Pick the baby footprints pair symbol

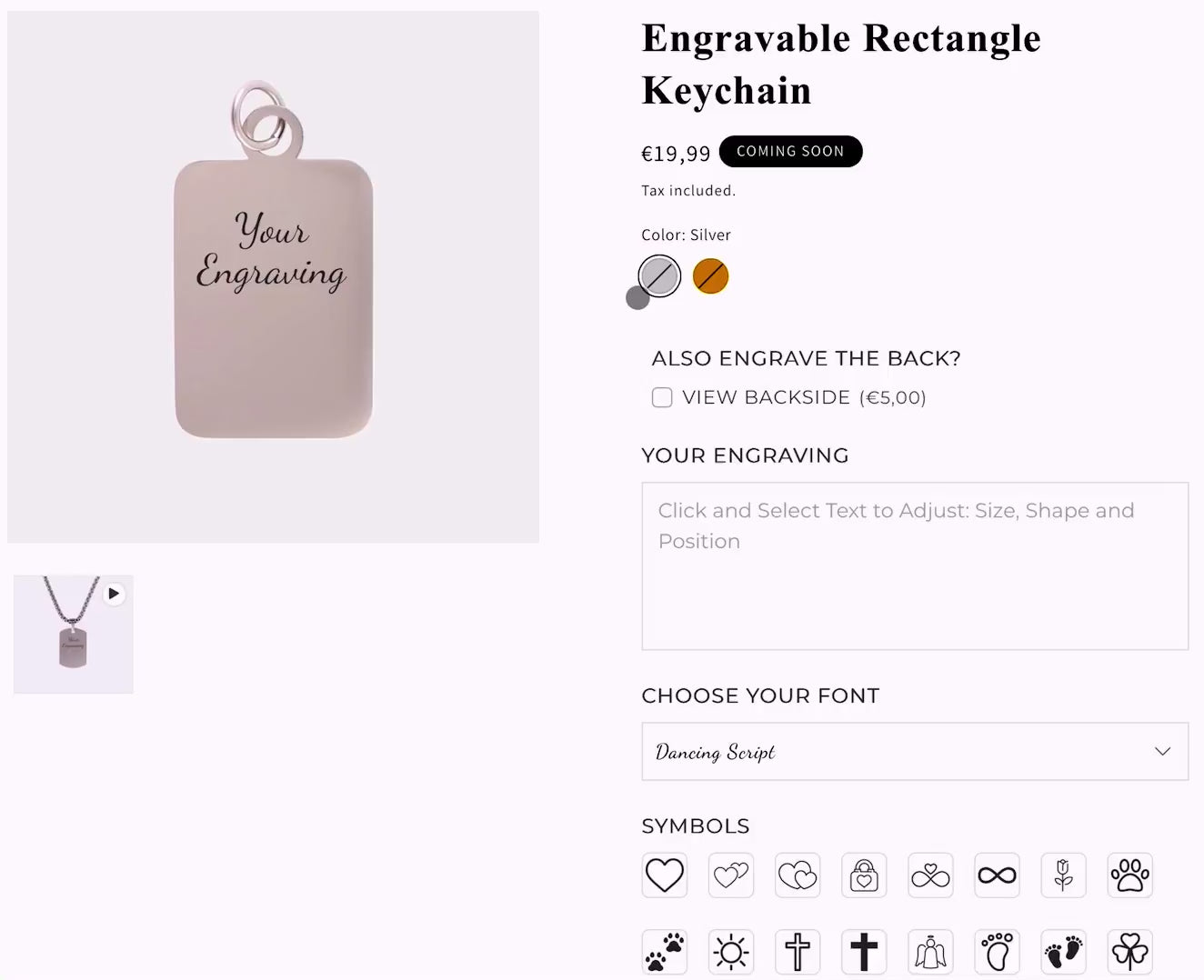click(1063, 952)
